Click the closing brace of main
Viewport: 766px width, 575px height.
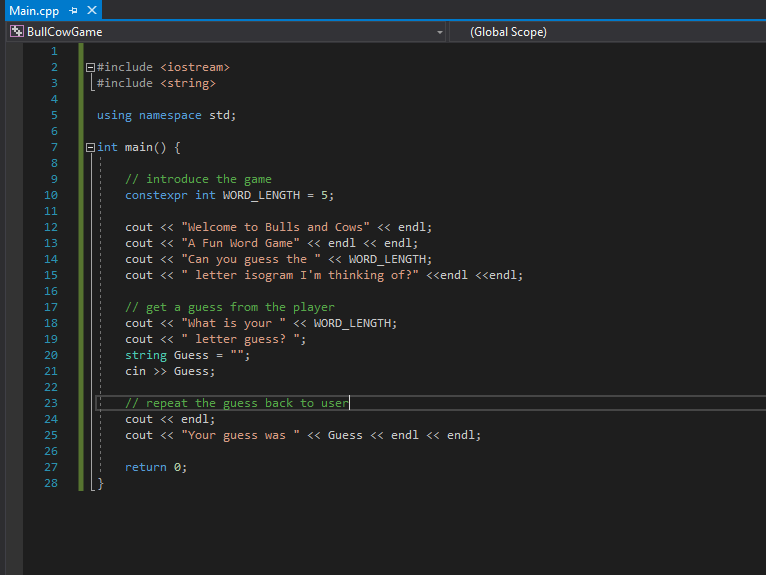click(x=101, y=484)
